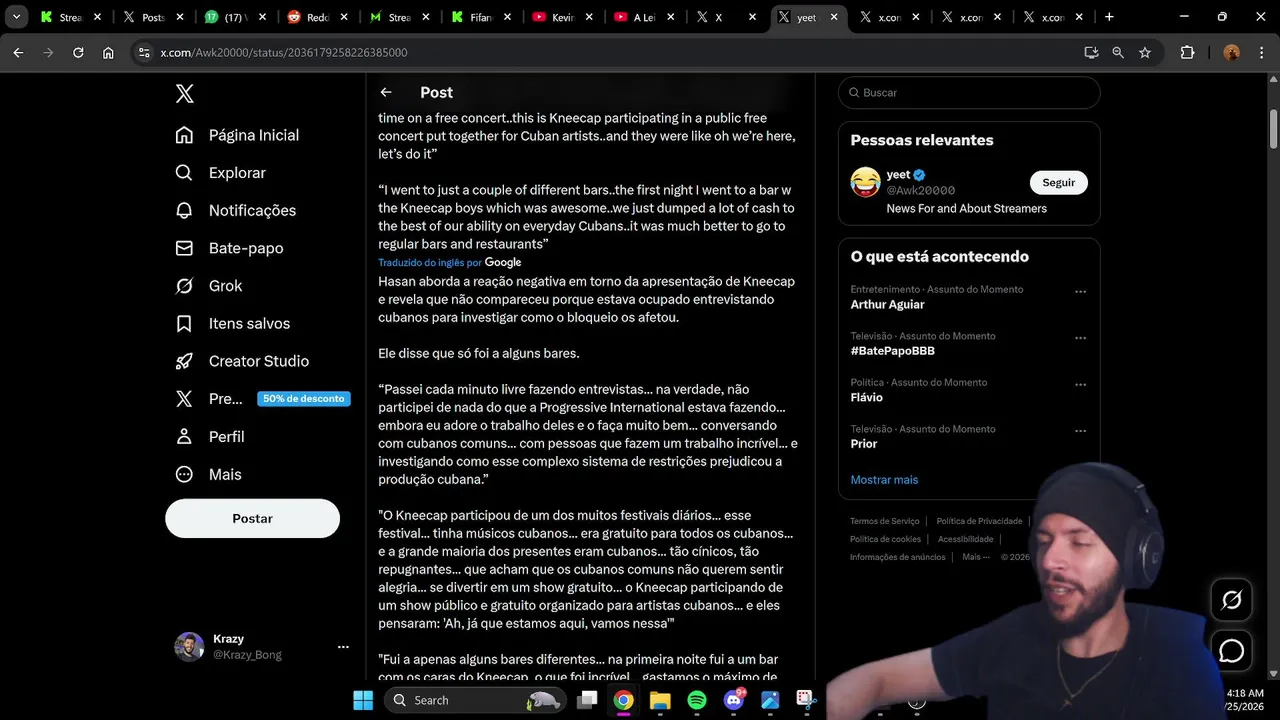Open options for Prior trend

tap(1080, 431)
